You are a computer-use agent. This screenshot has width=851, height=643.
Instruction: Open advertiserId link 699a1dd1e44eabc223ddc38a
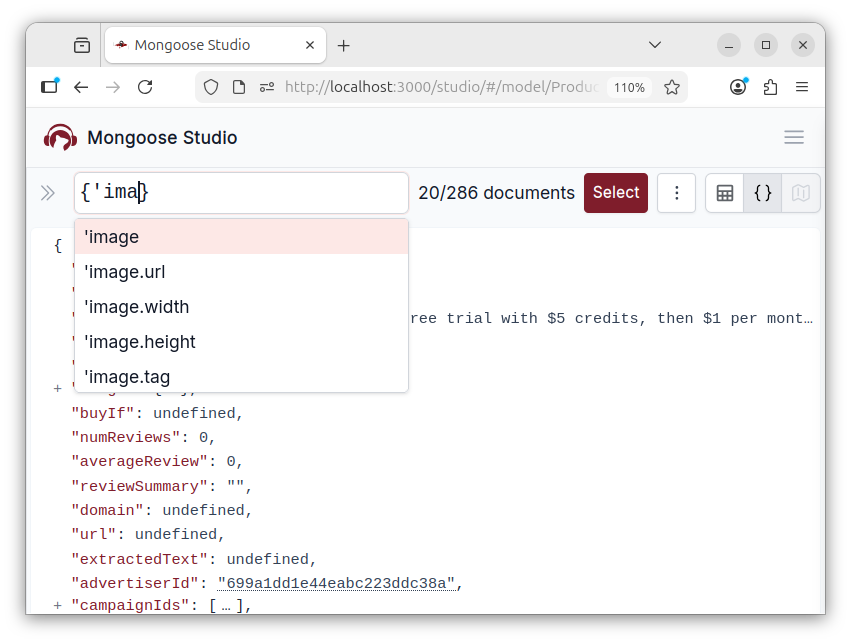pyautogui.click(x=336, y=583)
